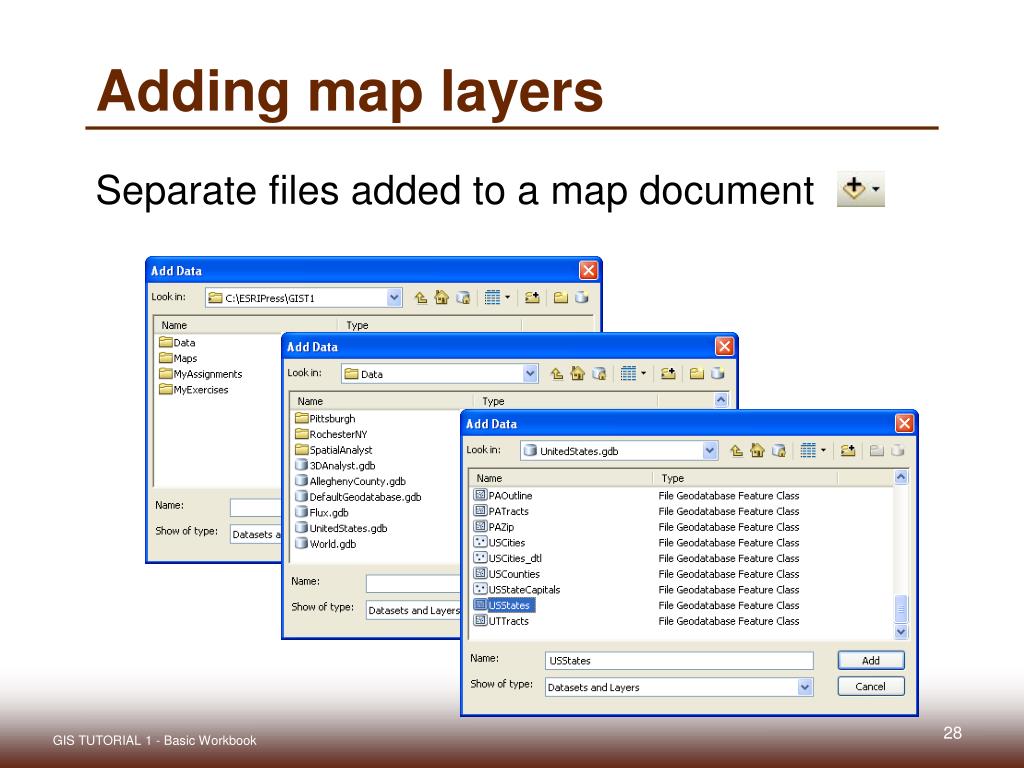The height and width of the screenshot is (768, 1024).
Task: Open the Show of type box in the Data folder dialog
Action: (x=413, y=610)
